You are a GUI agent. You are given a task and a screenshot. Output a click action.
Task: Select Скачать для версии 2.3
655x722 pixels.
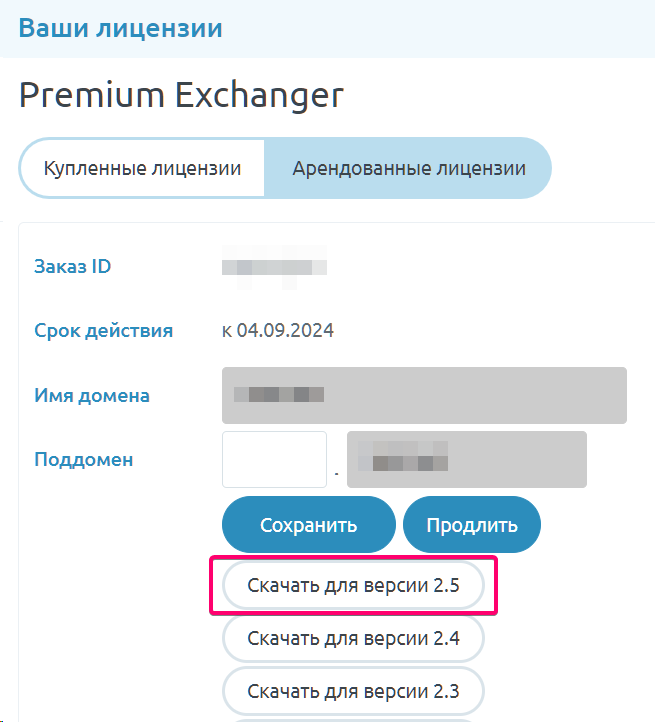click(353, 690)
